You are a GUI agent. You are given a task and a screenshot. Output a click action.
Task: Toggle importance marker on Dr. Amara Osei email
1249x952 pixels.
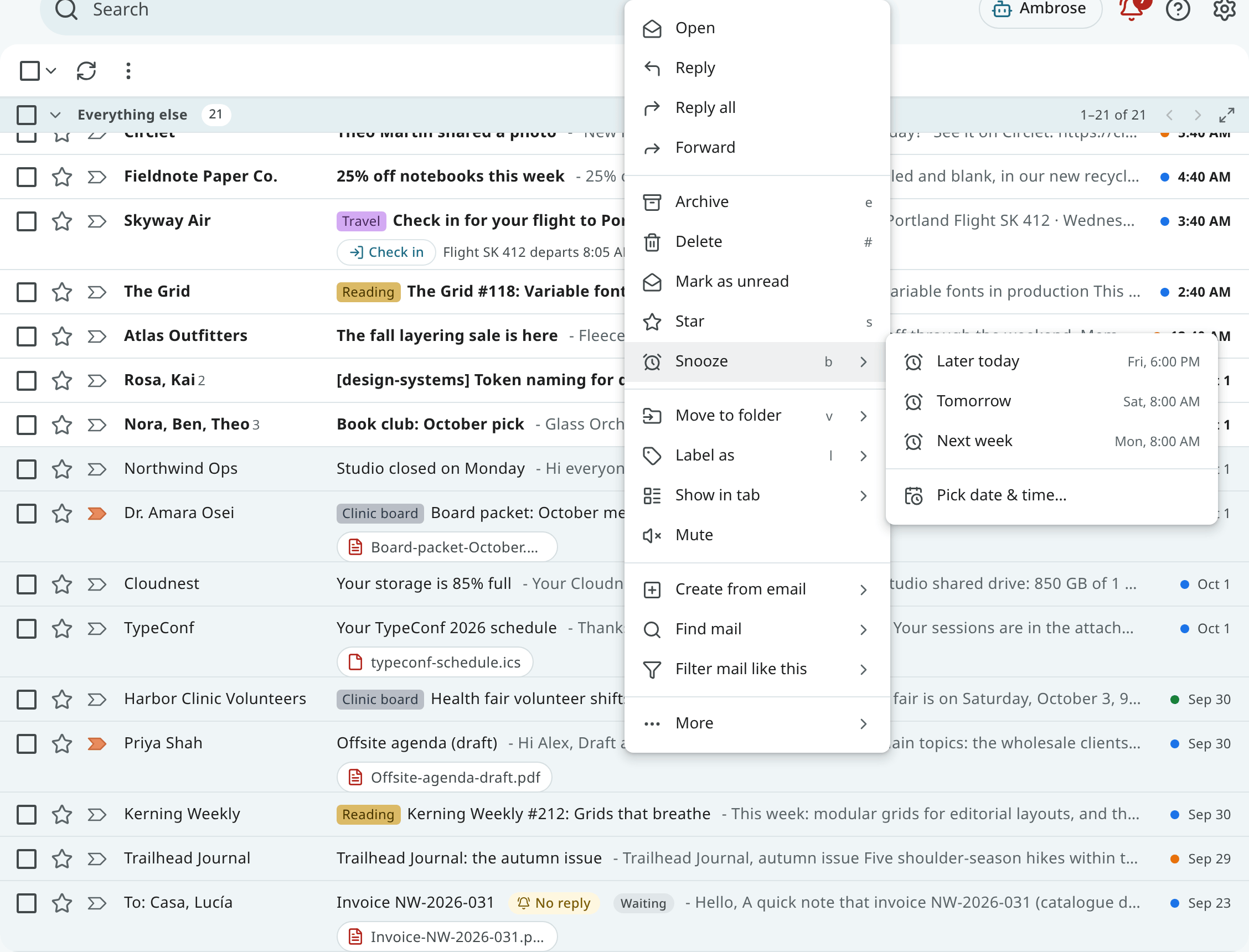(97, 514)
